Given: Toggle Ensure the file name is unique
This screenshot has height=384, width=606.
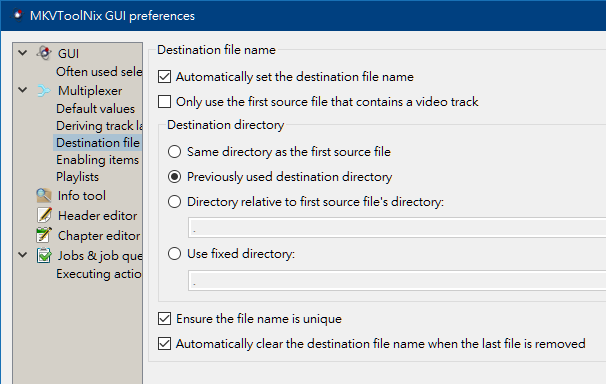Looking at the screenshot, I should [x=164, y=319].
